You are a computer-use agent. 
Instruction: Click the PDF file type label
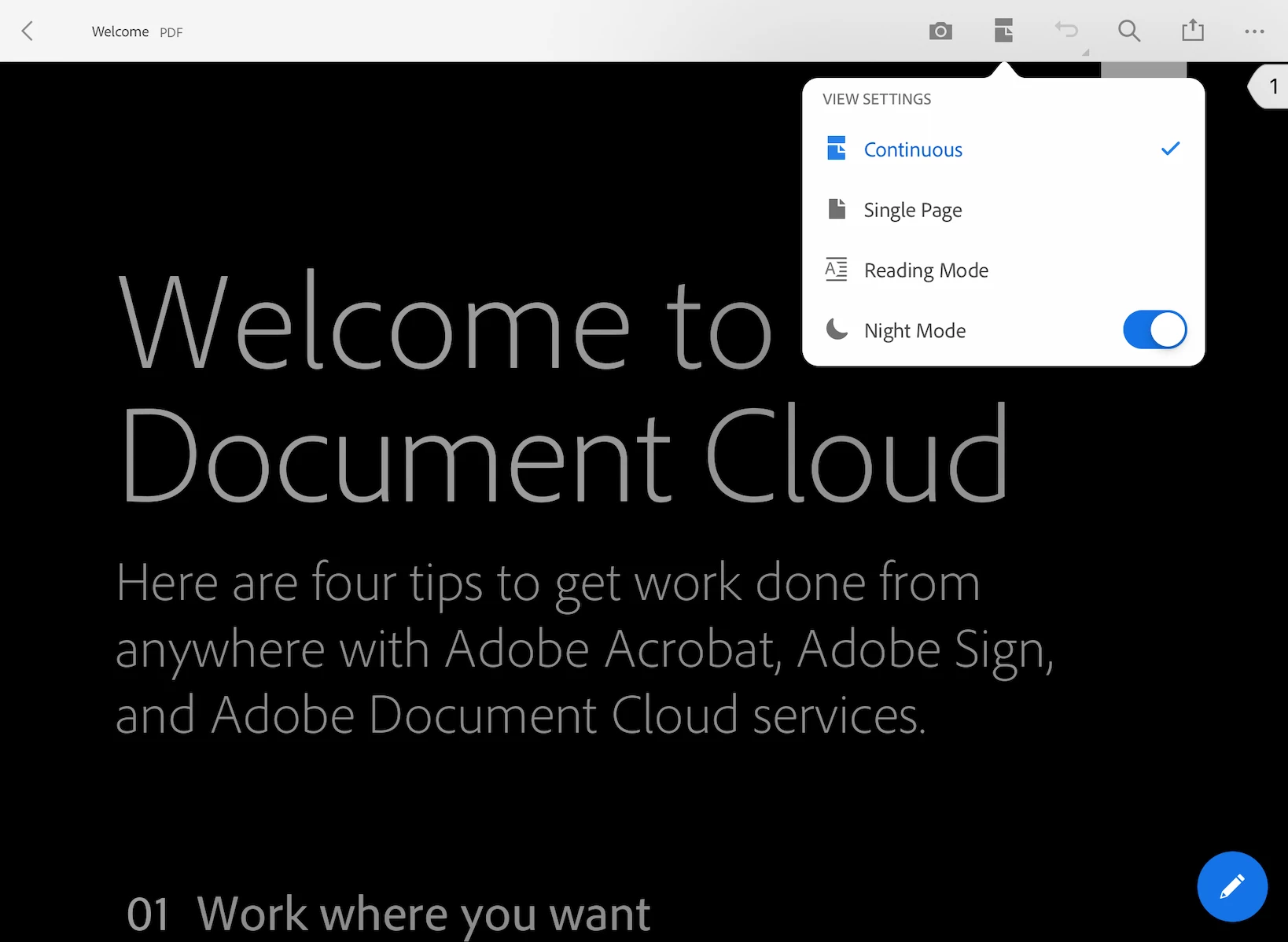(x=171, y=32)
